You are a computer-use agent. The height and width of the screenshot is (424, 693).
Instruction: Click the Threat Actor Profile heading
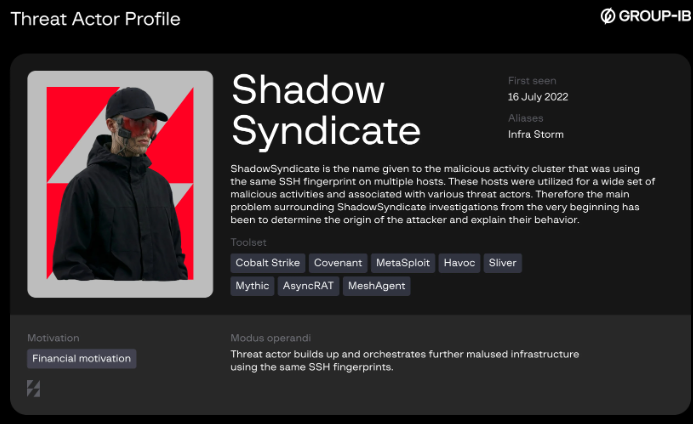96,18
